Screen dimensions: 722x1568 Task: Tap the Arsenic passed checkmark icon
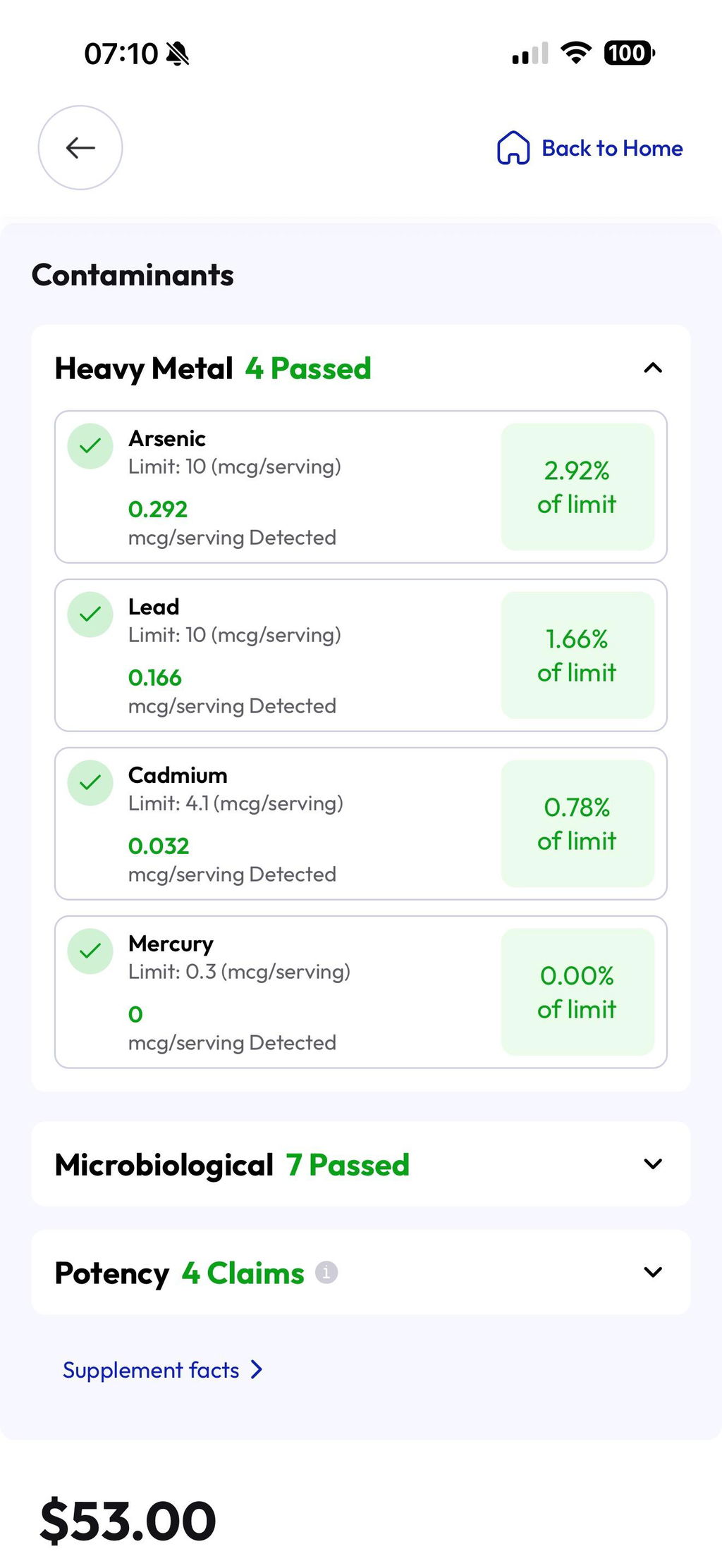coord(90,446)
